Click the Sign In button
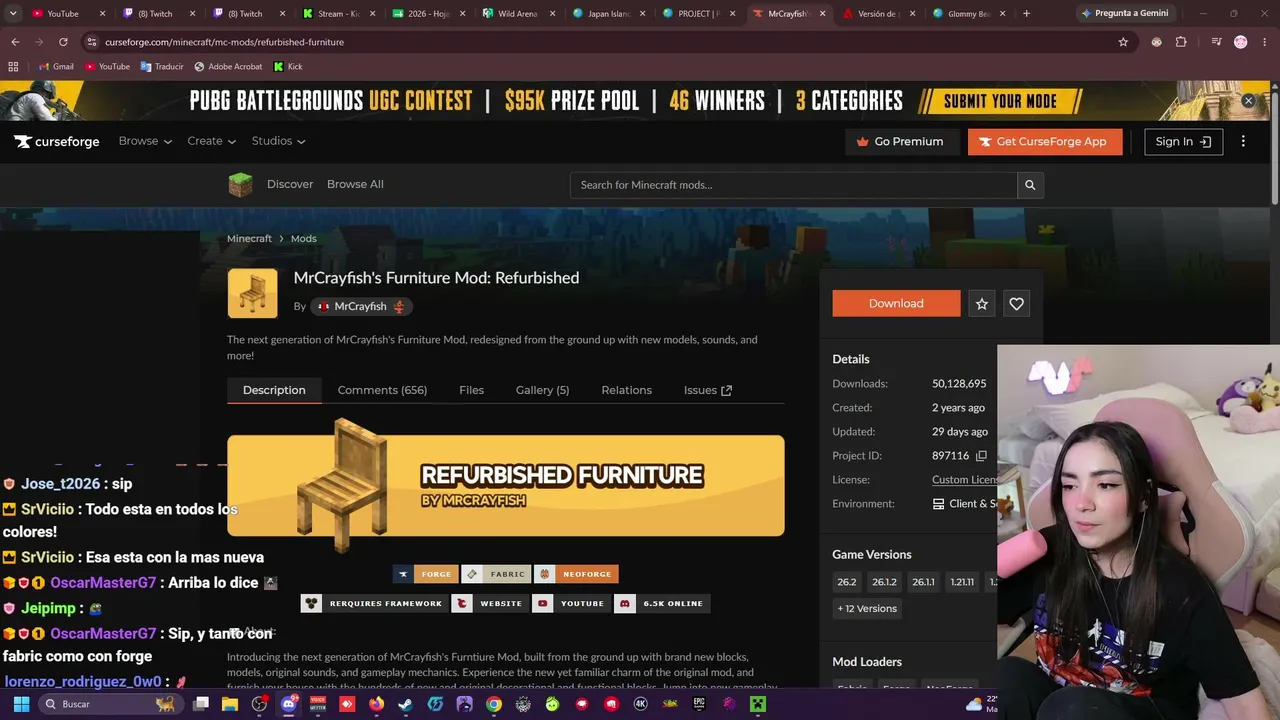Image resolution: width=1280 pixels, height=720 pixels. tap(1183, 142)
